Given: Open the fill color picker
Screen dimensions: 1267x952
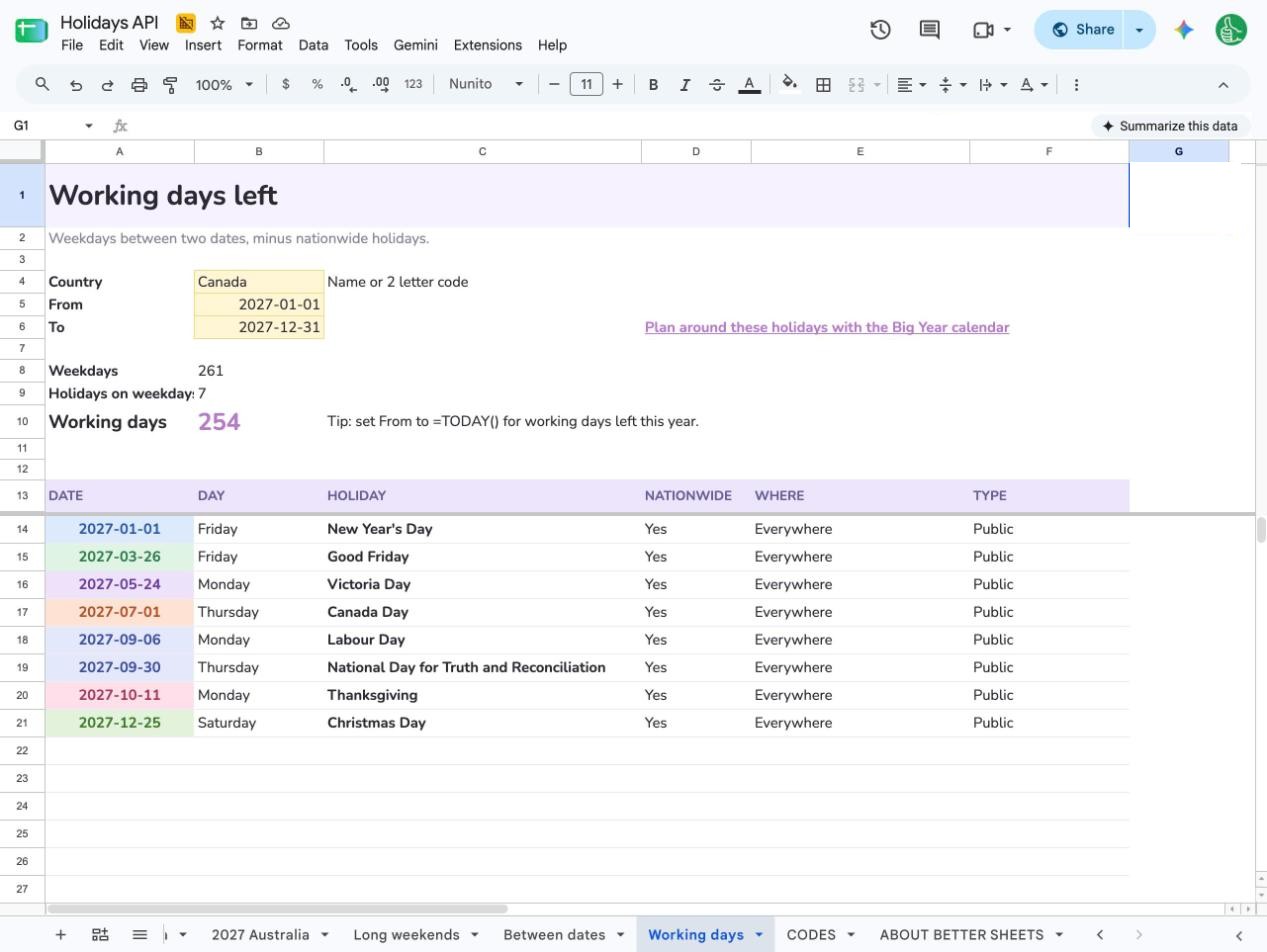Looking at the screenshot, I should tap(790, 85).
